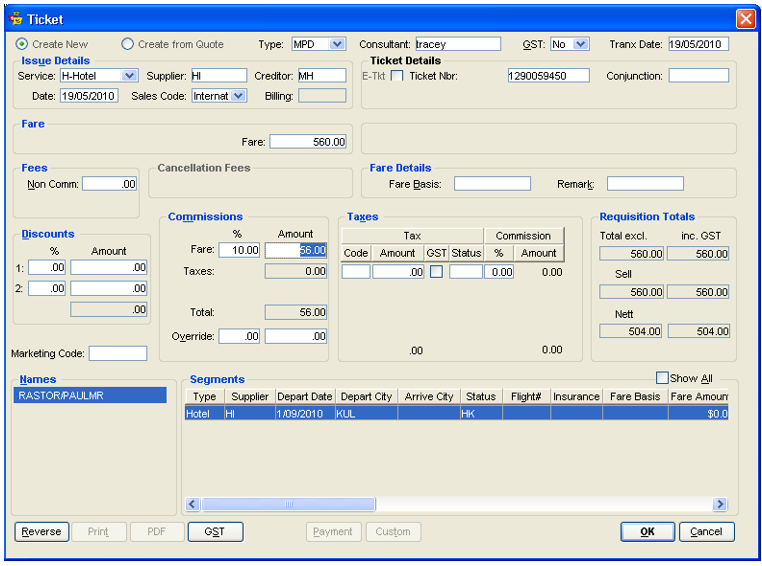
Task: Select the name RASTOR/PAULMR
Action: 90,395
